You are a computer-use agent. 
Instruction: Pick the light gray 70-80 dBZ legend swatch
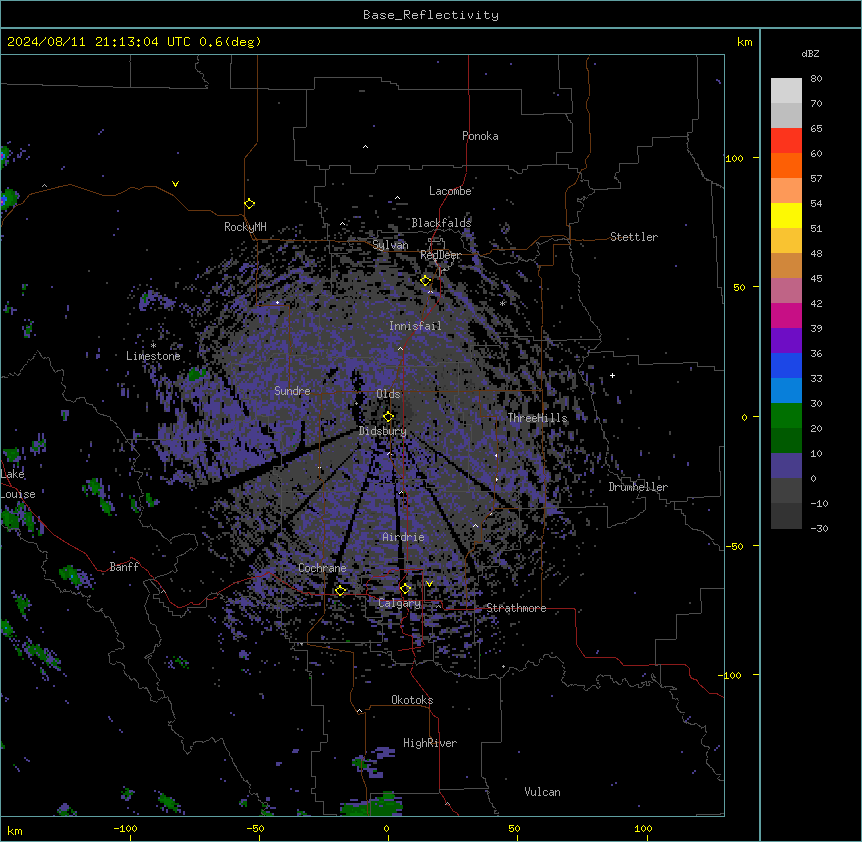(786, 91)
